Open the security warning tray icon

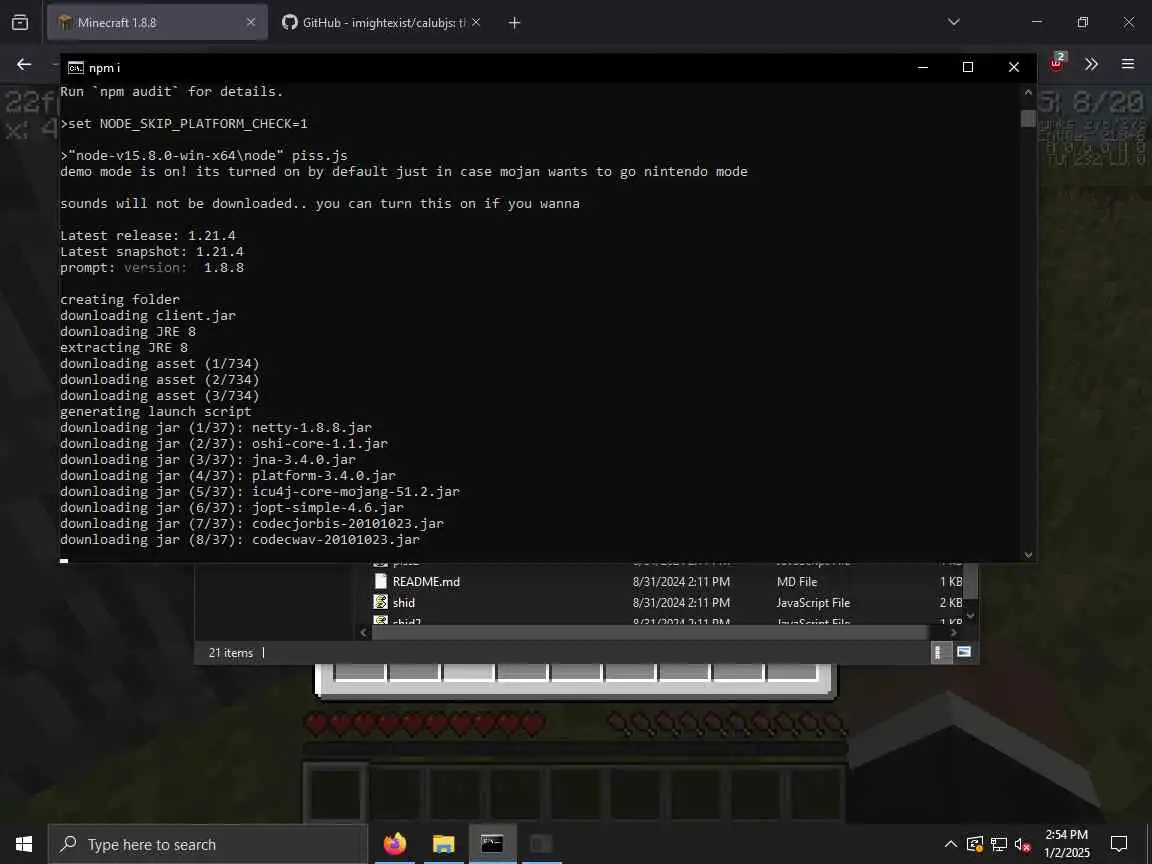point(975,844)
